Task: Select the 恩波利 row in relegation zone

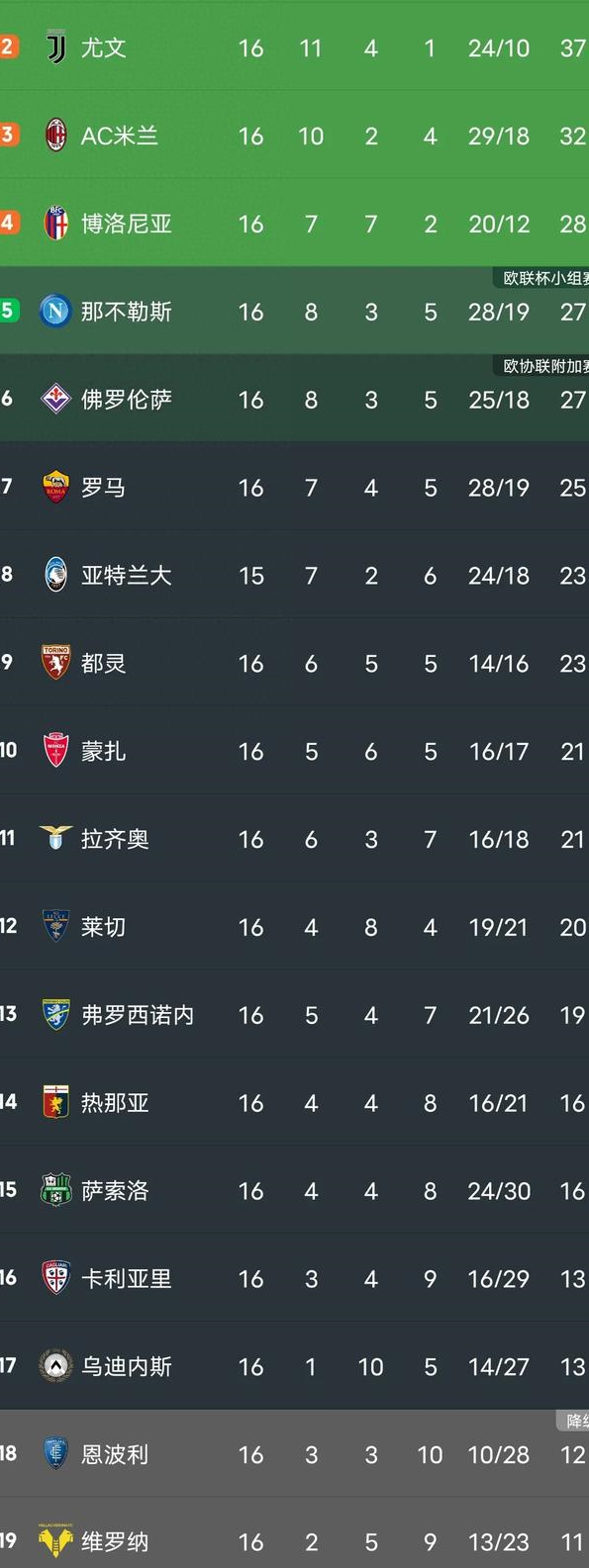Action: pos(294,1454)
